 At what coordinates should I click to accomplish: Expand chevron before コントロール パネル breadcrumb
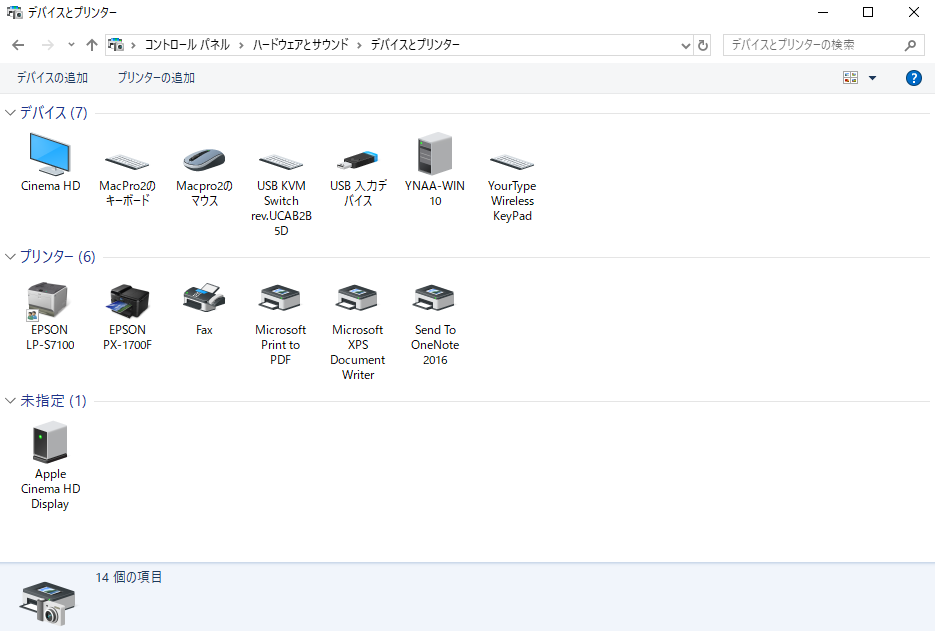pos(133,45)
